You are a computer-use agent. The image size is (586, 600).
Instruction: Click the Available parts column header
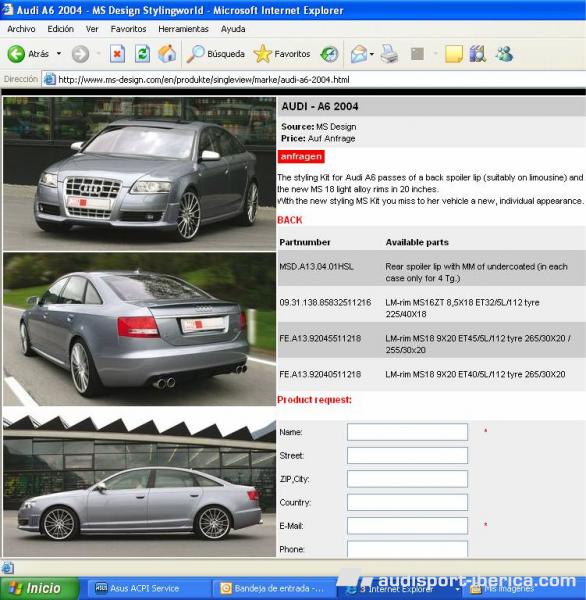(417, 242)
